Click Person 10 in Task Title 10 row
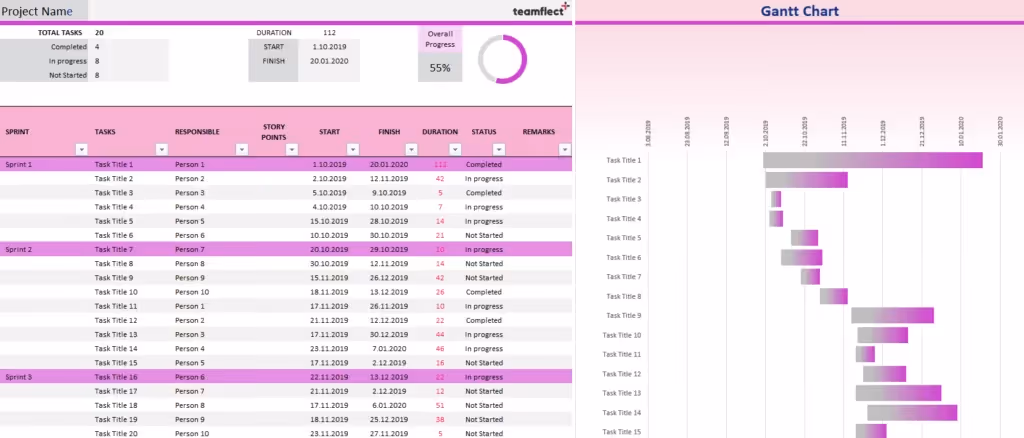This screenshot has height=438, width=1024. coord(192,292)
